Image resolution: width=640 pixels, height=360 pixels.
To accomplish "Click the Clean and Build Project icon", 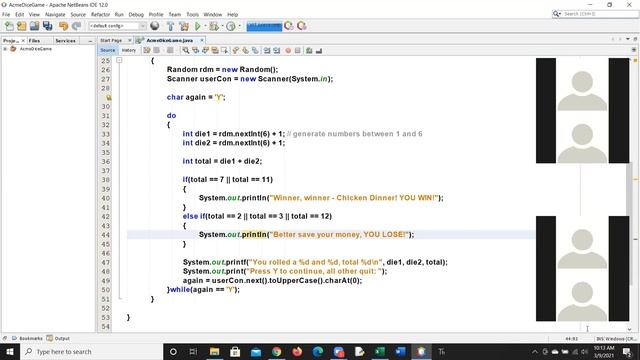I will click(184, 26).
